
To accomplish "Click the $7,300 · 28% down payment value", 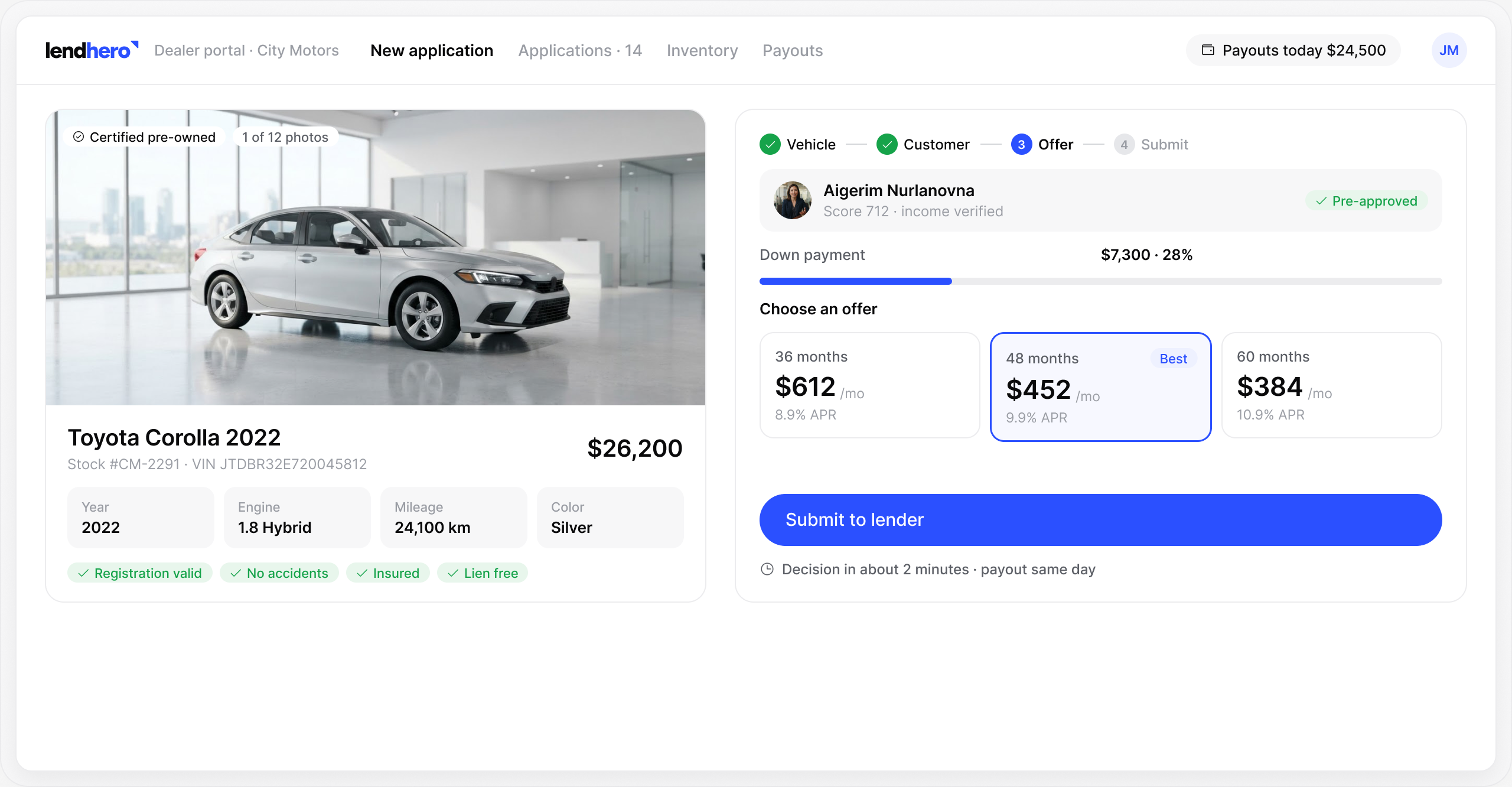I will point(1146,255).
